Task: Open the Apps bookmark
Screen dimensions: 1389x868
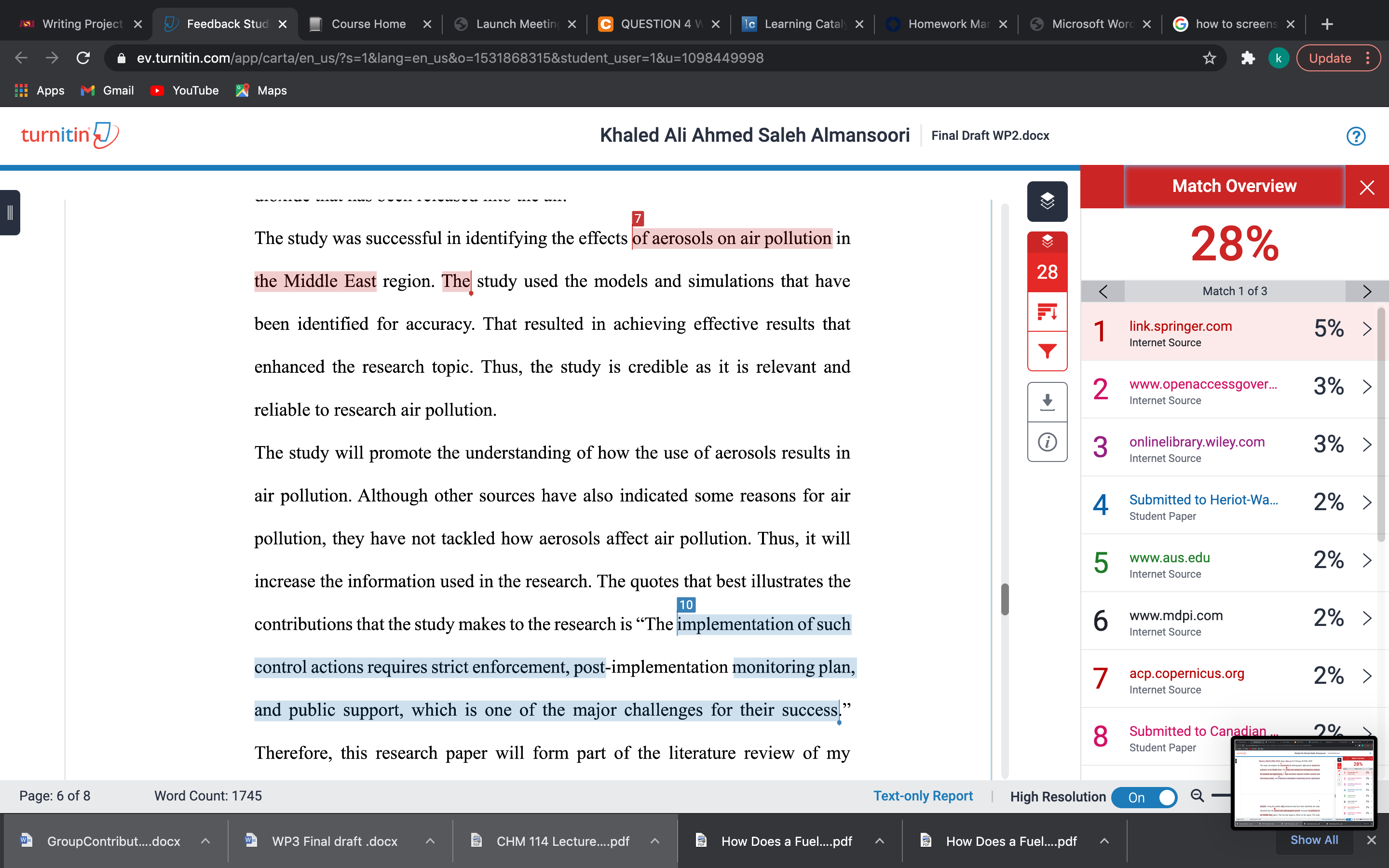Action: point(39,90)
